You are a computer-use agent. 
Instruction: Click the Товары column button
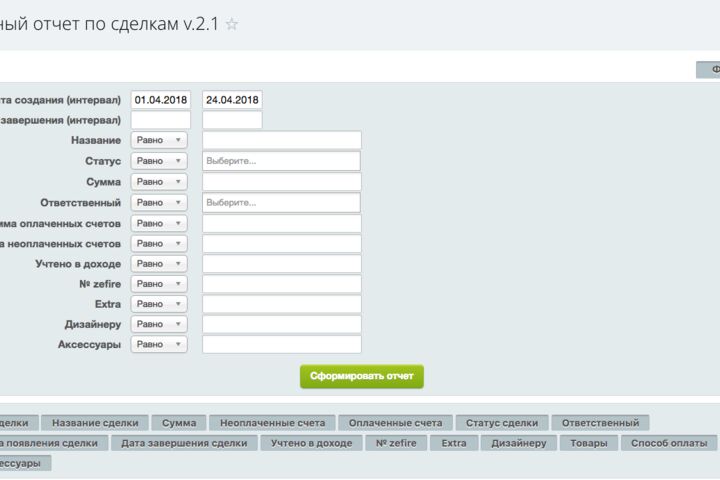pyautogui.click(x=589, y=443)
